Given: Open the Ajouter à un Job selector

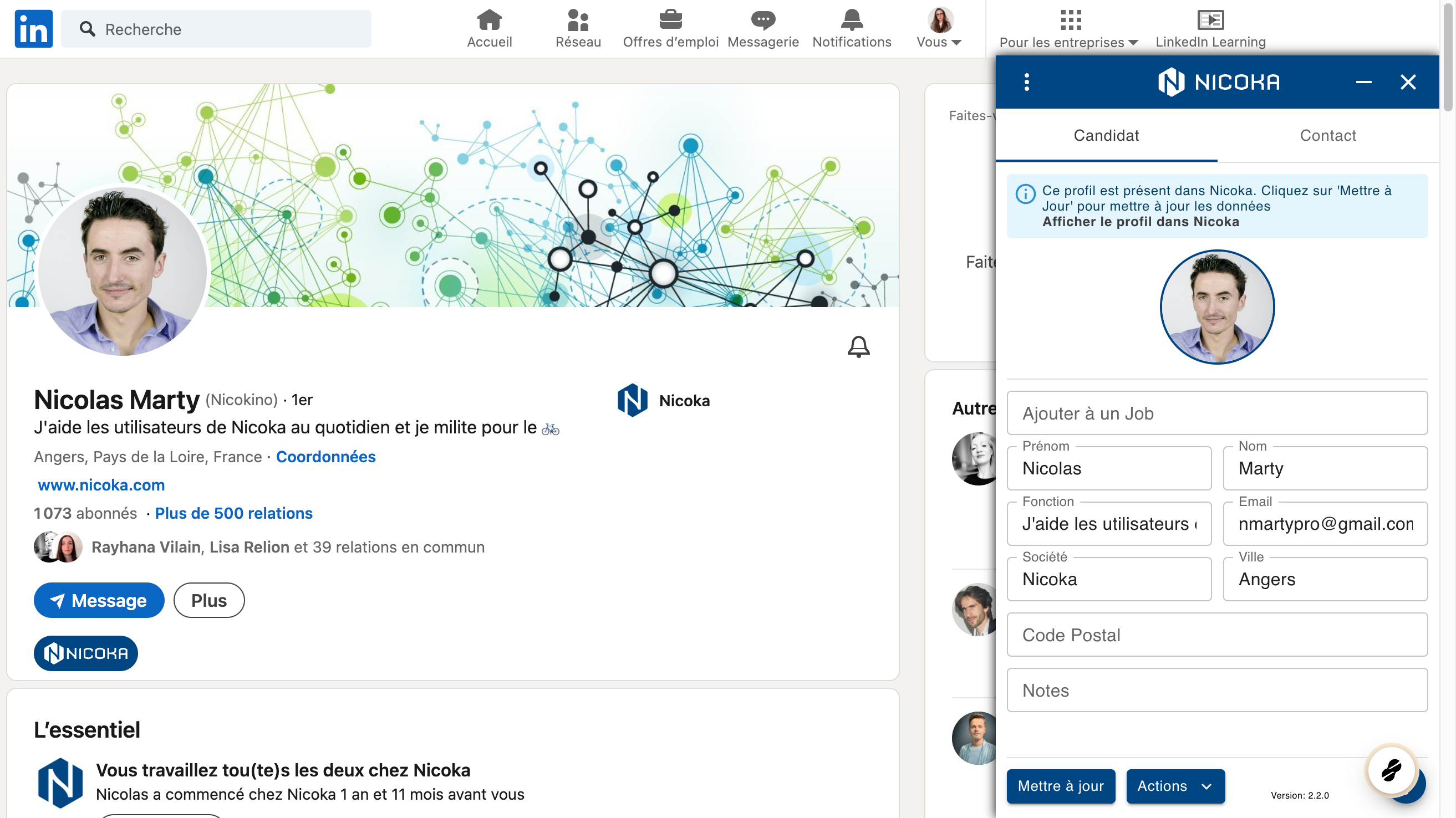Looking at the screenshot, I should 1217,413.
